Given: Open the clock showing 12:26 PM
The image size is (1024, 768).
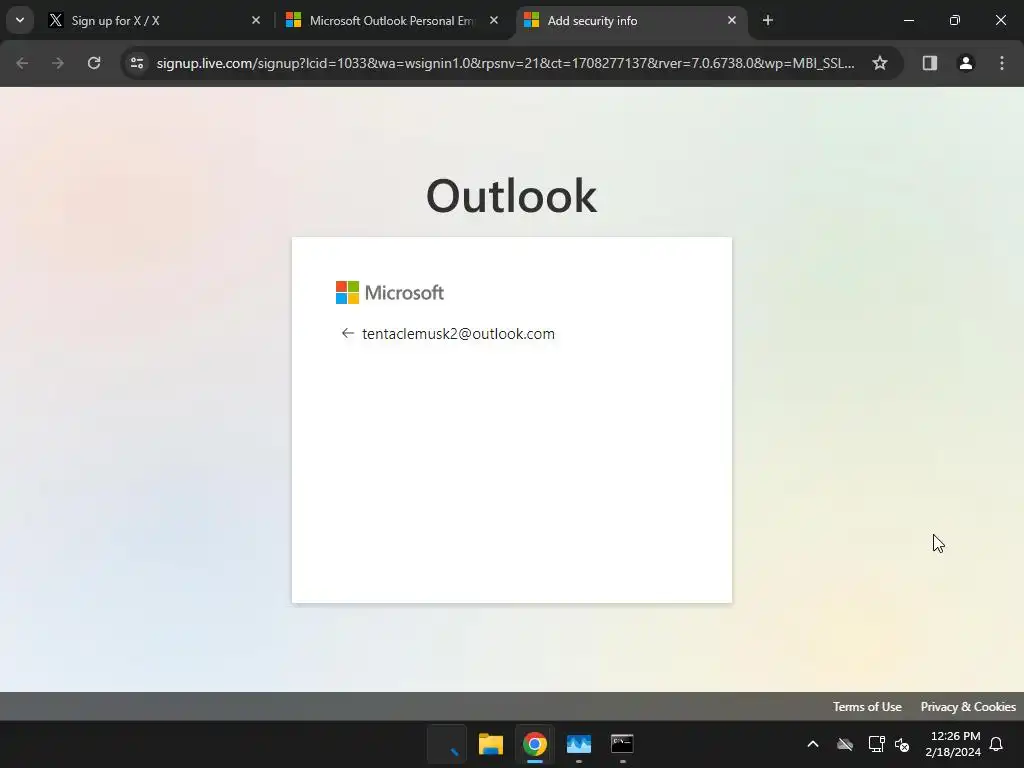Looking at the screenshot, I should (x=953, y=744).
